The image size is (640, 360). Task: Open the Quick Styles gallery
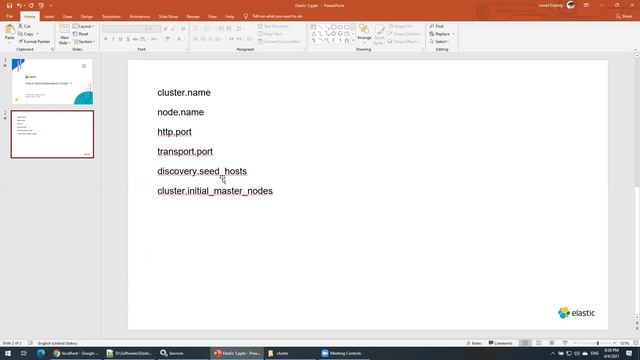[x=379, y=34]
